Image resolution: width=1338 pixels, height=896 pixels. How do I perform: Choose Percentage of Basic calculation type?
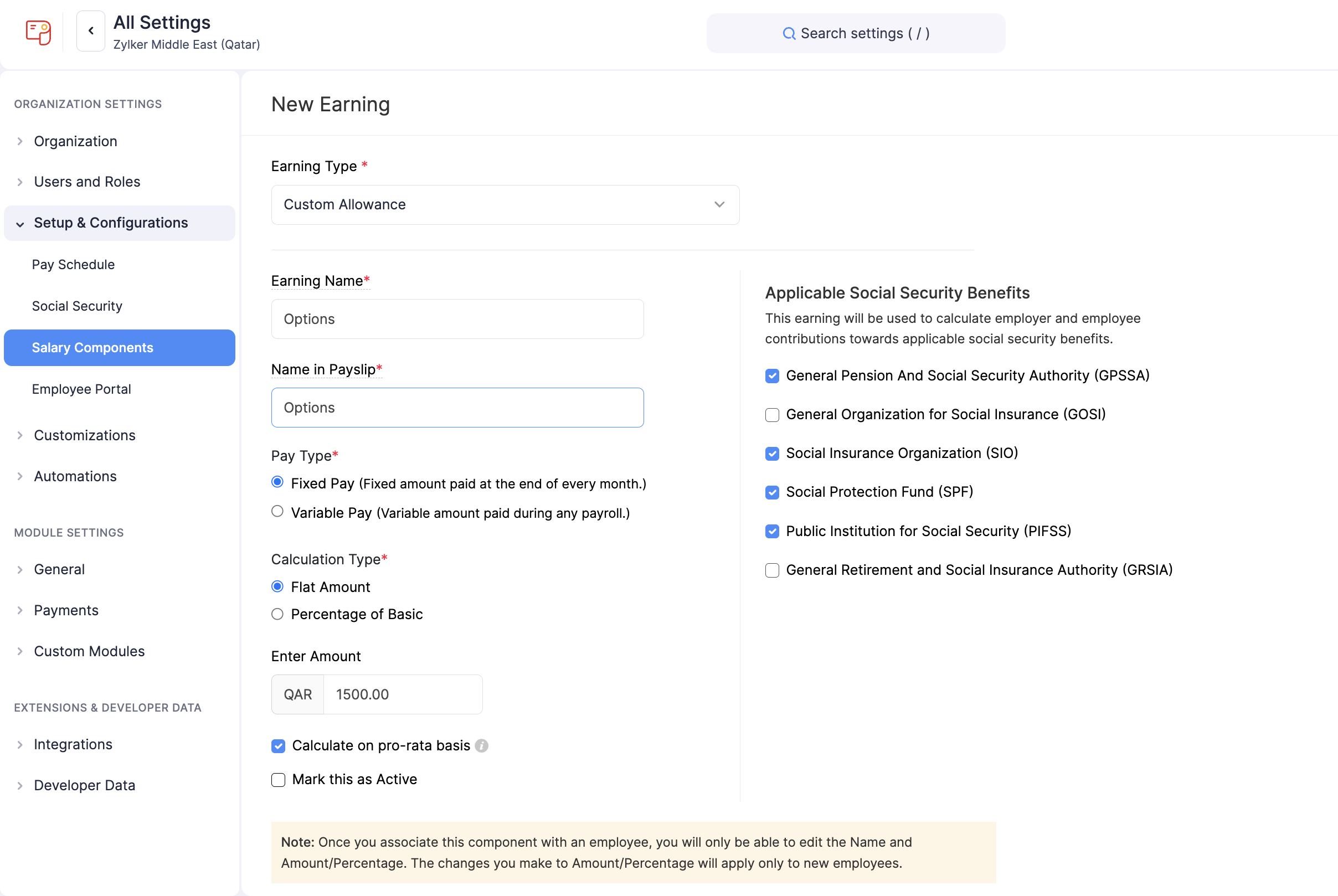click(277, 614)
